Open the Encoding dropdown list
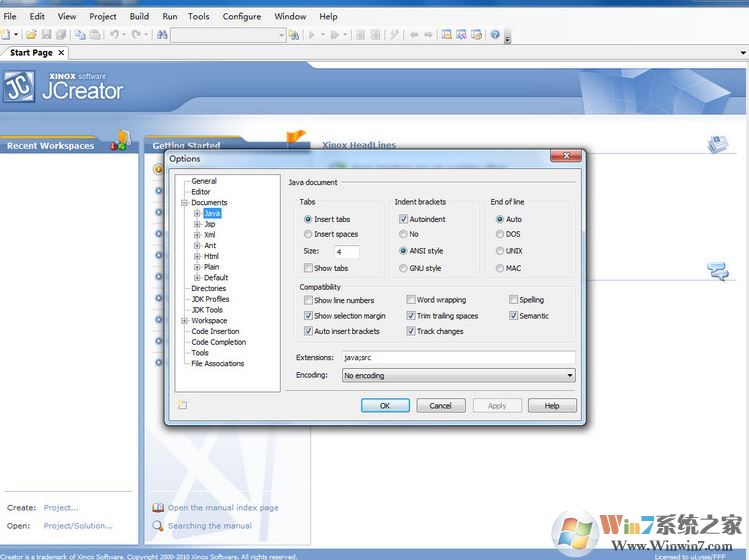Screen dimensions: 749x560 click(569, 376)
